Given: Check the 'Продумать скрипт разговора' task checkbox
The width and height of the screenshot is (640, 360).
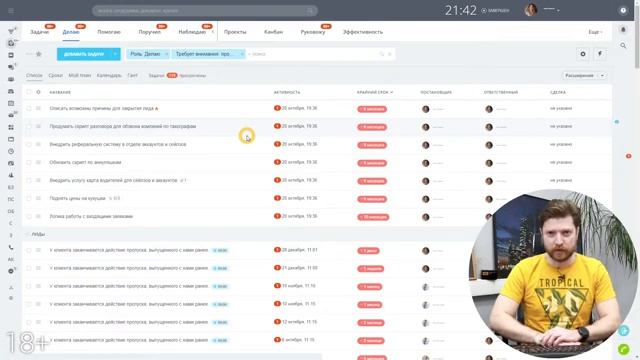Looking at the screenshot, I should point(29,127).
